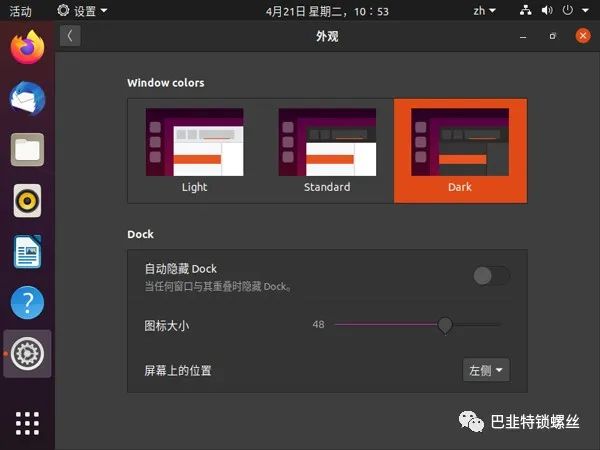Open the network status icon in top bar
This screenshot has width=600, height=450.
click(x=525, y=10)
